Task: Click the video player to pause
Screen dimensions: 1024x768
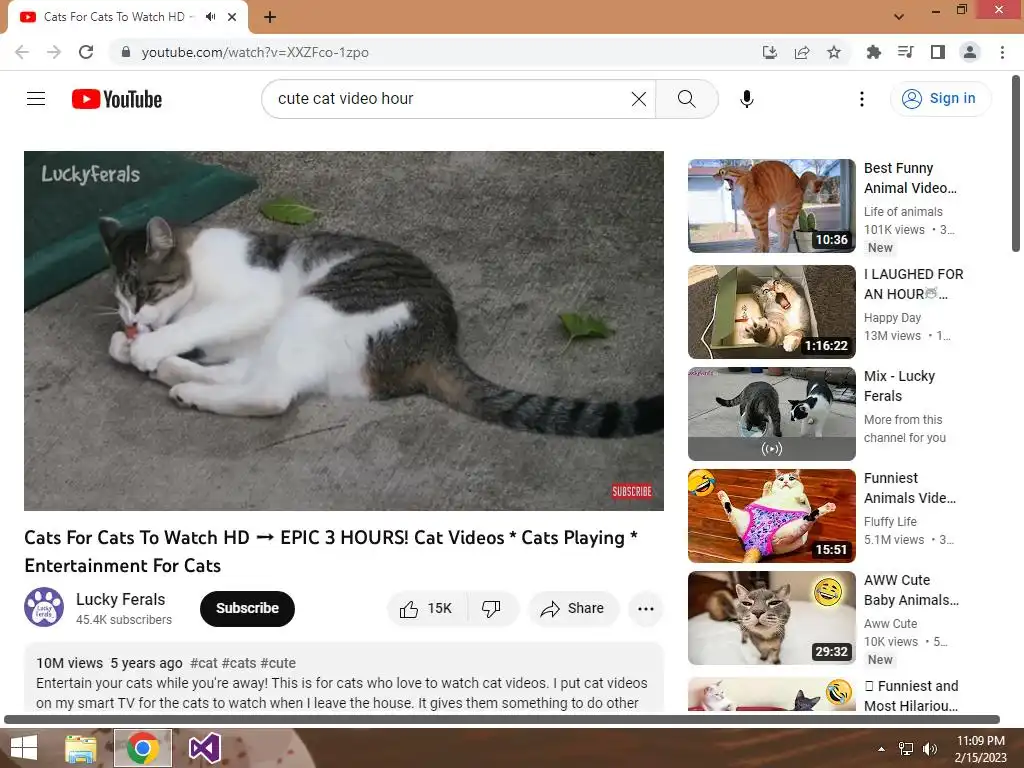Action: [x=344, y=330]
